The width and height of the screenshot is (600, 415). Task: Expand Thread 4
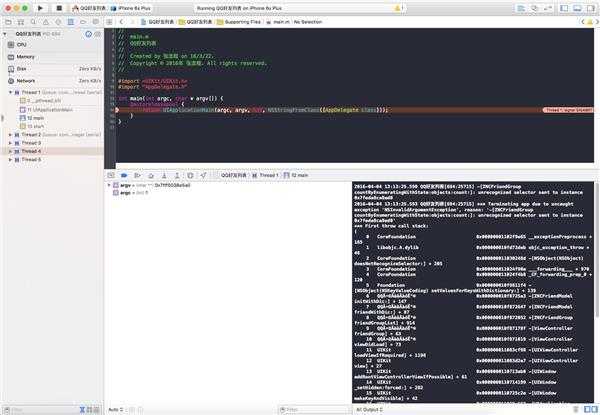[10, 151]
